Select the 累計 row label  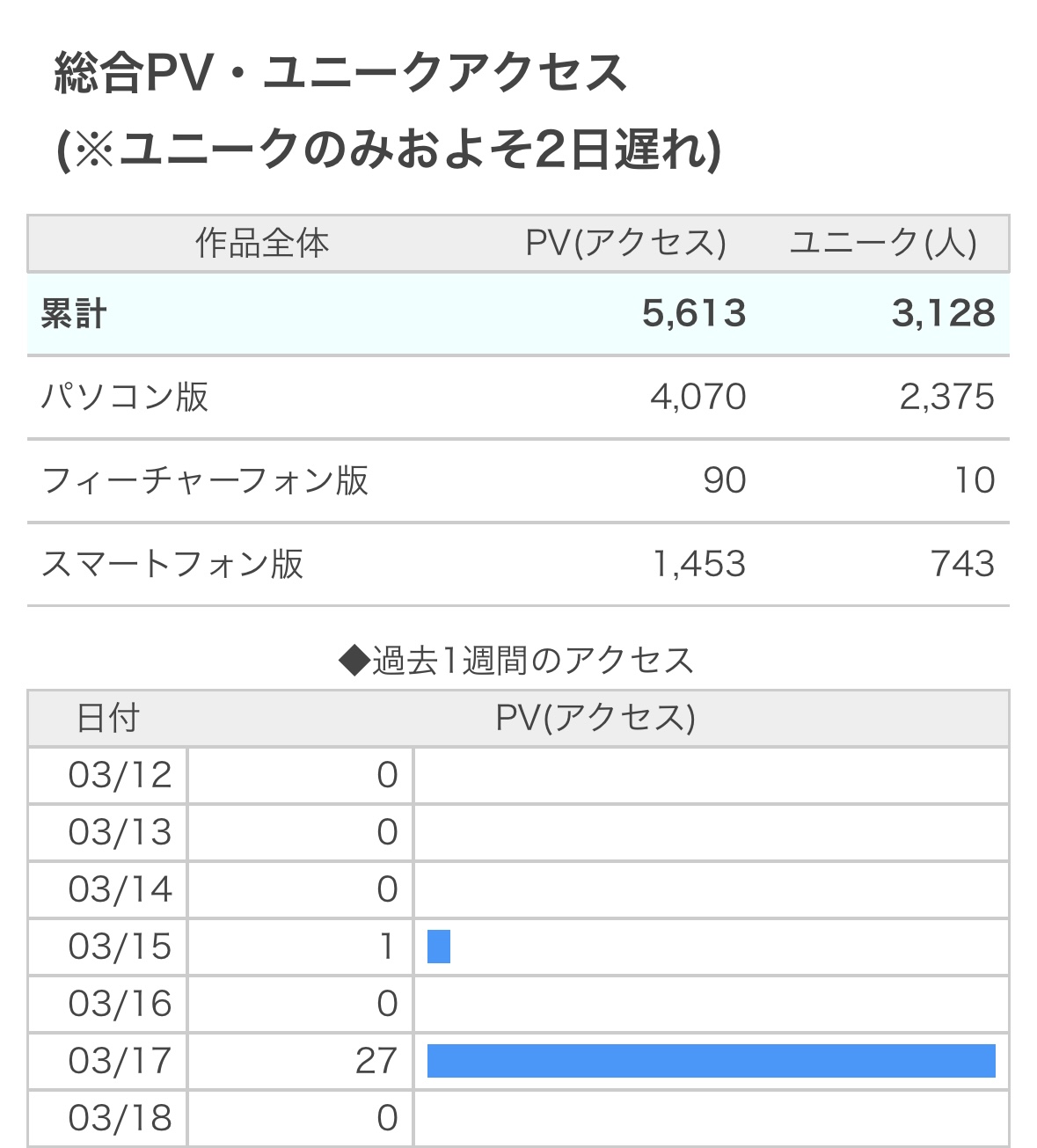coord(74,314)
